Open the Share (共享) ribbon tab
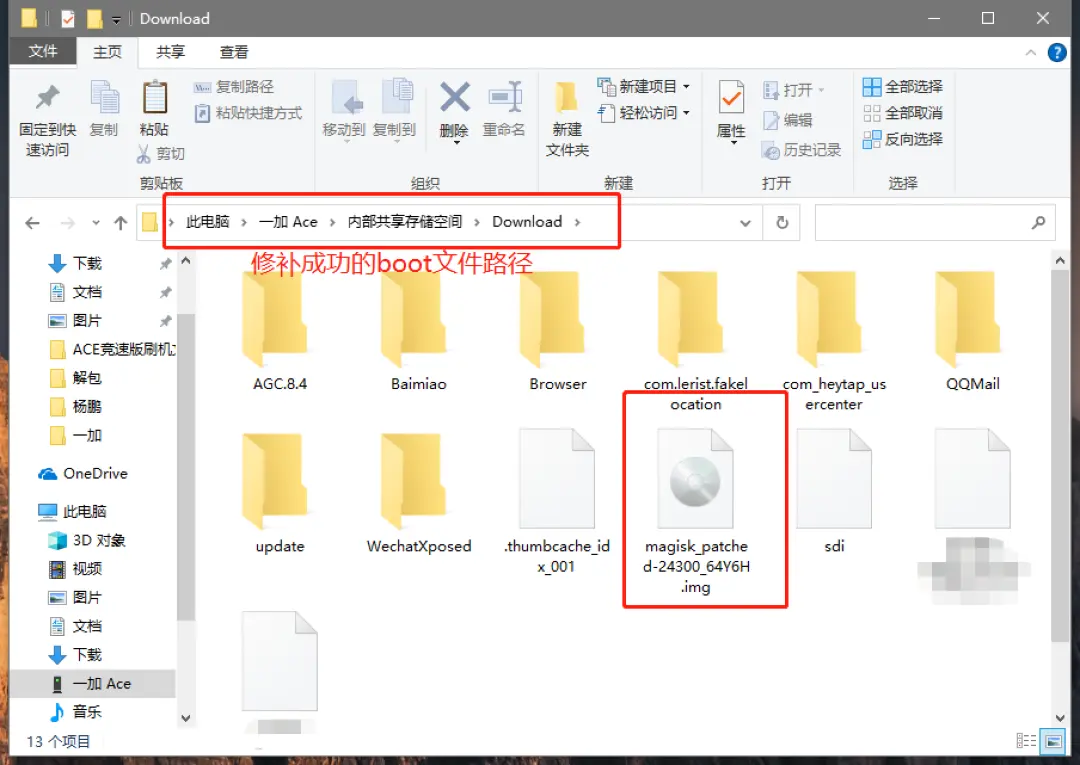The image size is (1080, 765). coord(171,52)
